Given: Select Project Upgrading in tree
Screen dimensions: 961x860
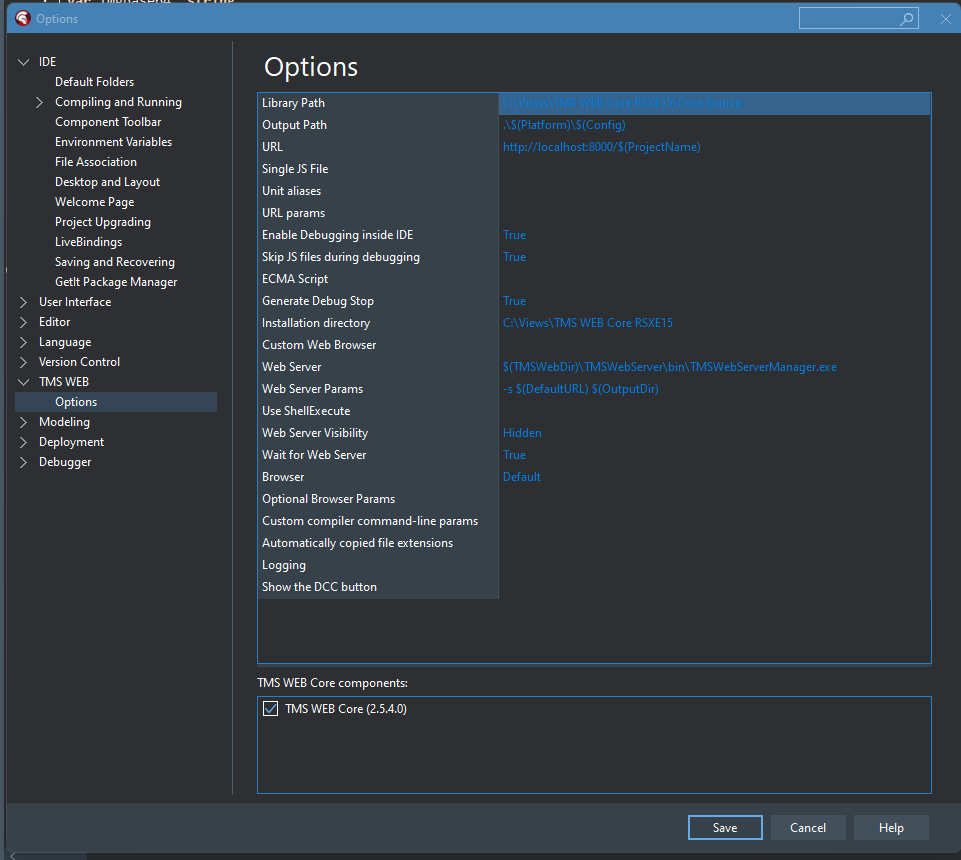Looking at the screenshot, I should click(x=103, y=222).
